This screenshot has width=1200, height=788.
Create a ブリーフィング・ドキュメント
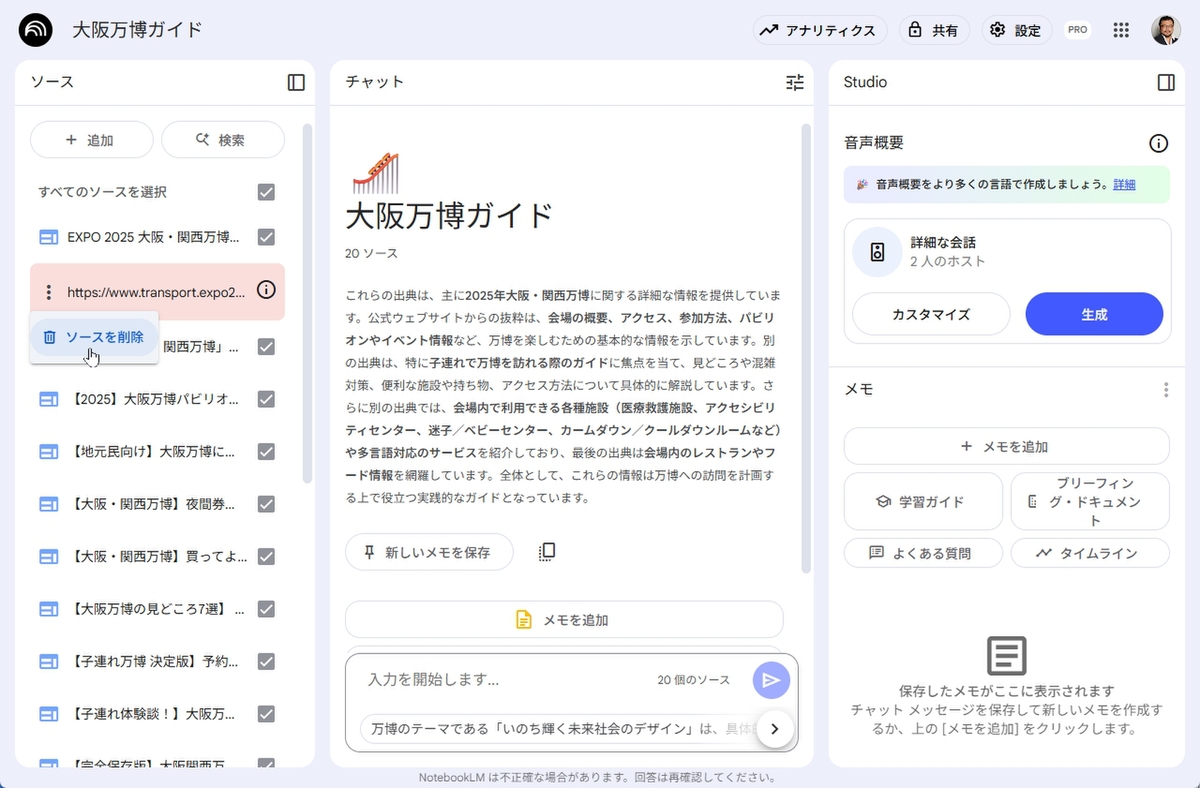pos(1090,501)
